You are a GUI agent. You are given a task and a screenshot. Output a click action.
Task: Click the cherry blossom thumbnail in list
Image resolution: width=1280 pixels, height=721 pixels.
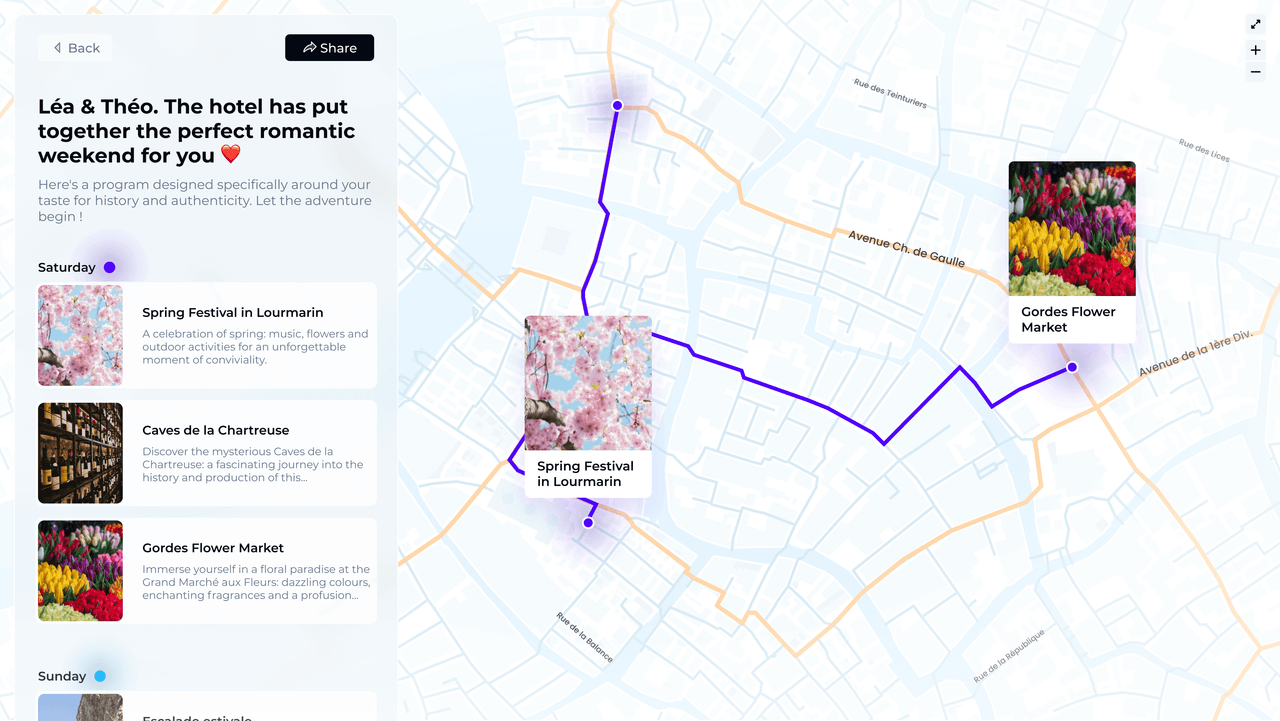pos(80,335)
